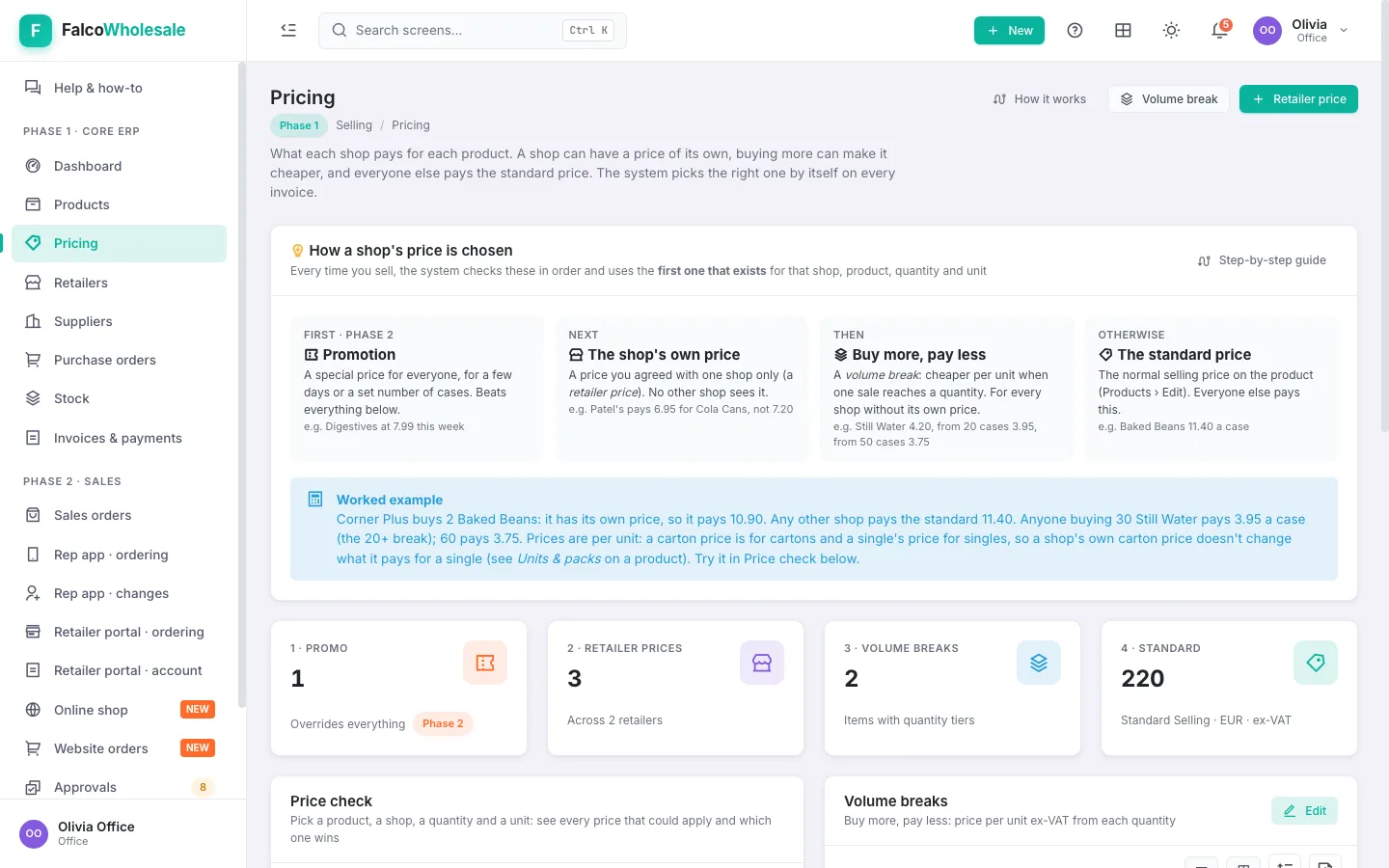Open Sales orders sidebar item
Screen dimensions: 1389x868
click(x=120, y=515)
